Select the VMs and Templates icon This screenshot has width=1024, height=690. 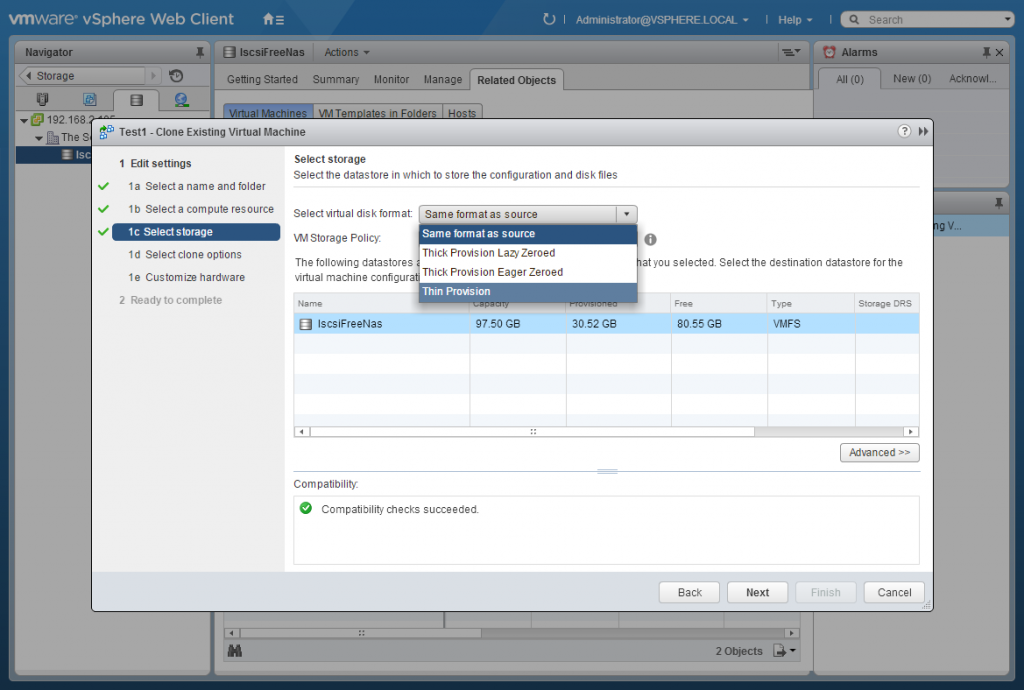(x=90, y=100)
